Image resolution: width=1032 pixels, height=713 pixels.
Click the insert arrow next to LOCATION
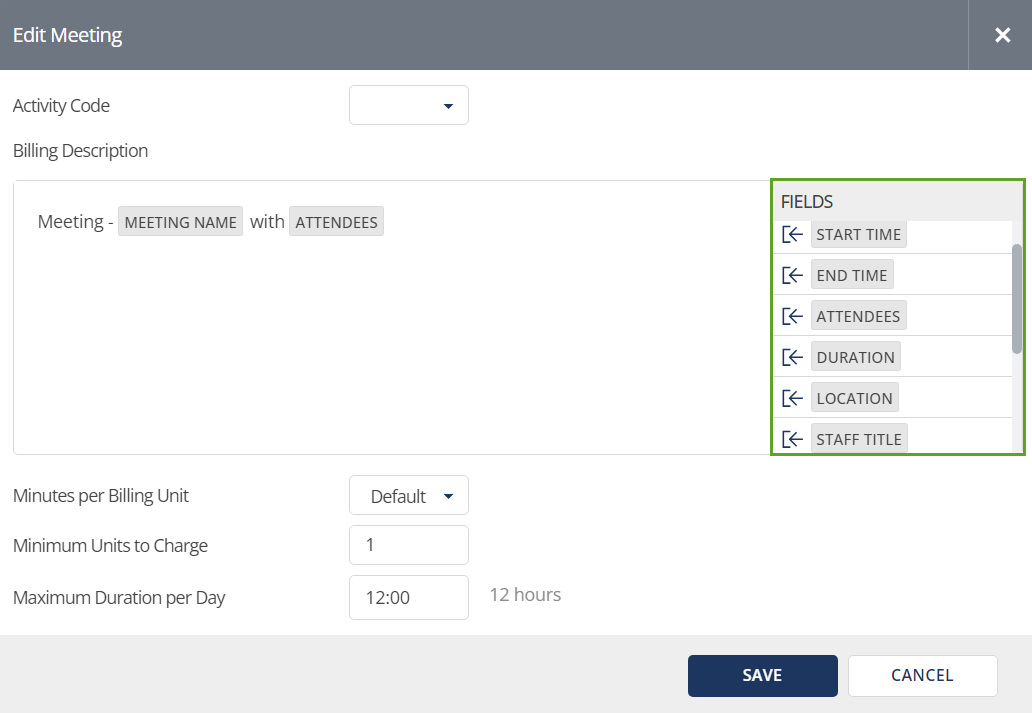coord(791,397)
